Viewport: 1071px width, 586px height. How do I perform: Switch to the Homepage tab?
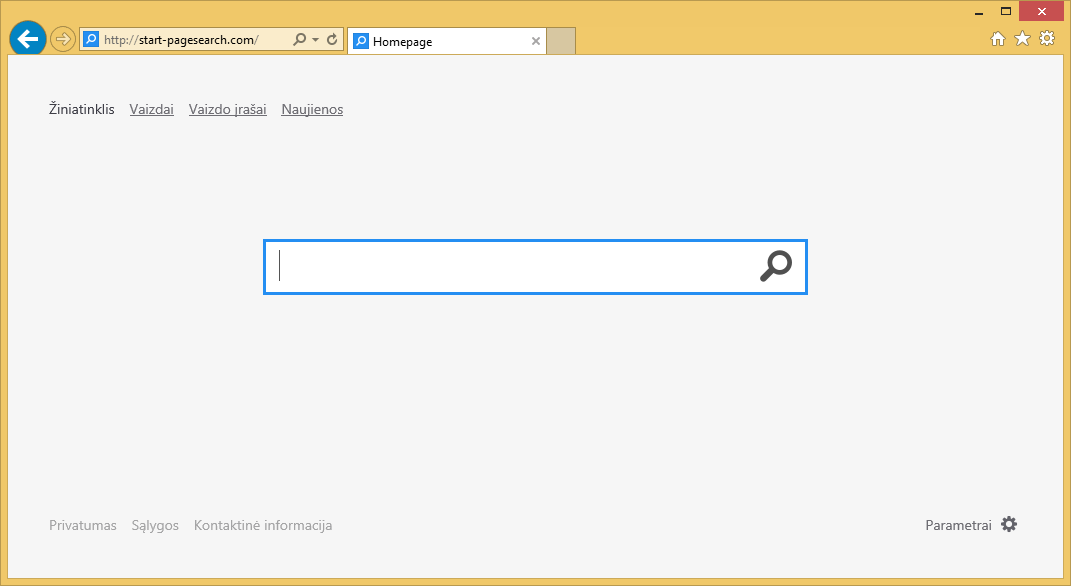click(x=430, y=41)
